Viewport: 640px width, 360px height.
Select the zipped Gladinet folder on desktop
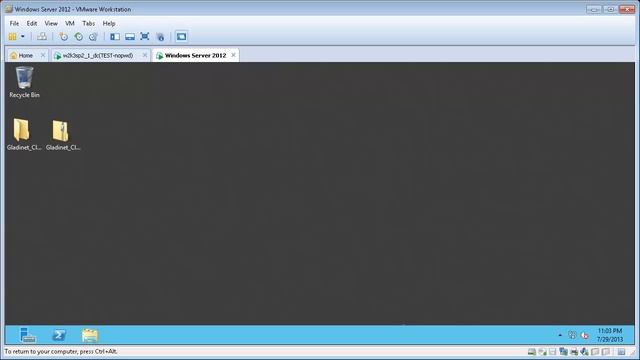click(x=62, y=134)
